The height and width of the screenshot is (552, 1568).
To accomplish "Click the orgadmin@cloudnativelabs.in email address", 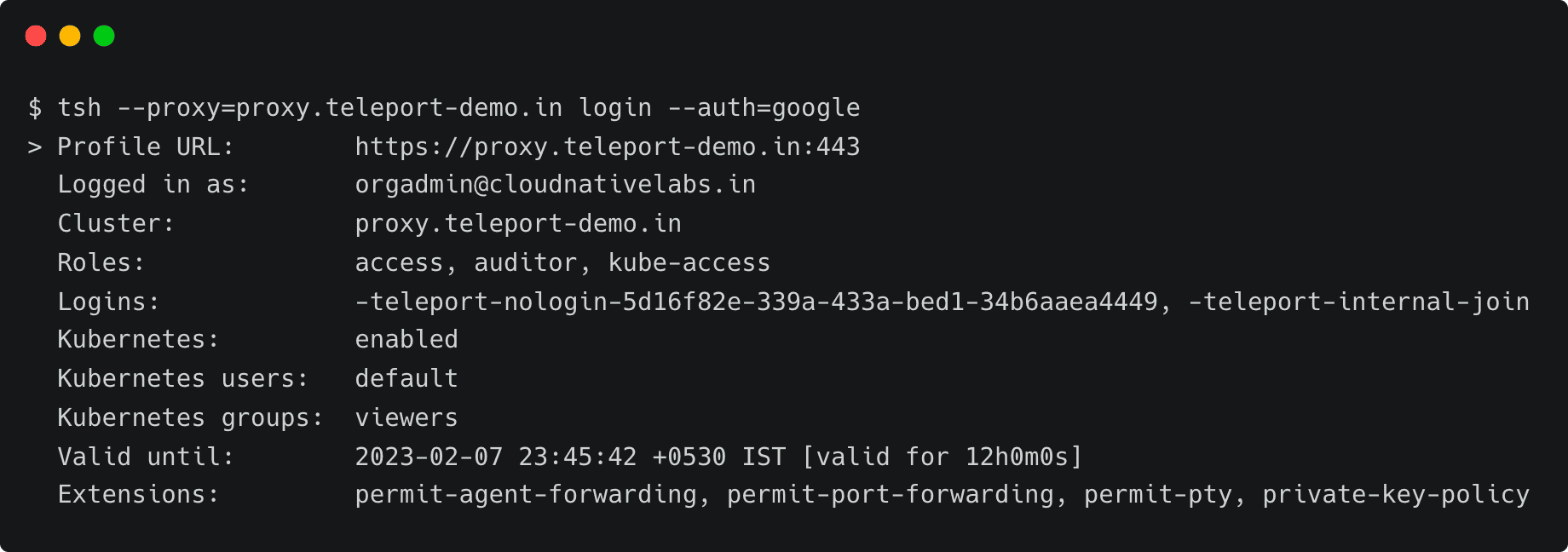I will click(555, 185).
